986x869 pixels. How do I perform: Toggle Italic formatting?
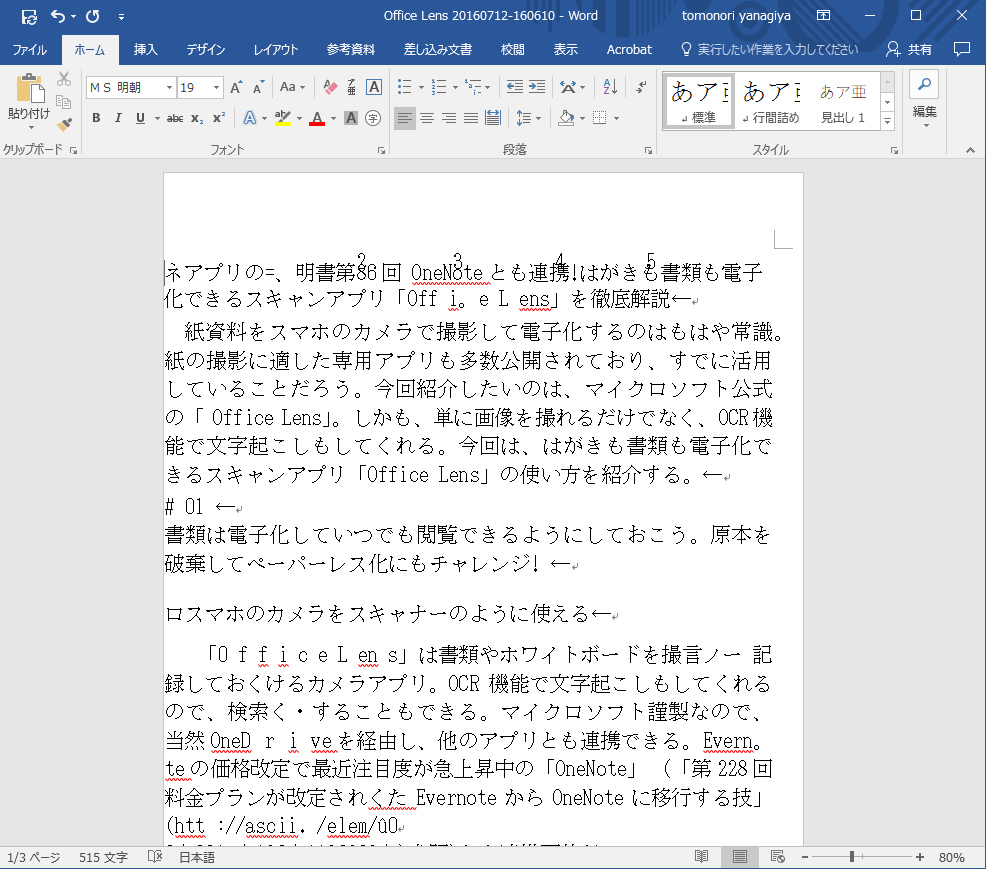click(x=118, y=118)
